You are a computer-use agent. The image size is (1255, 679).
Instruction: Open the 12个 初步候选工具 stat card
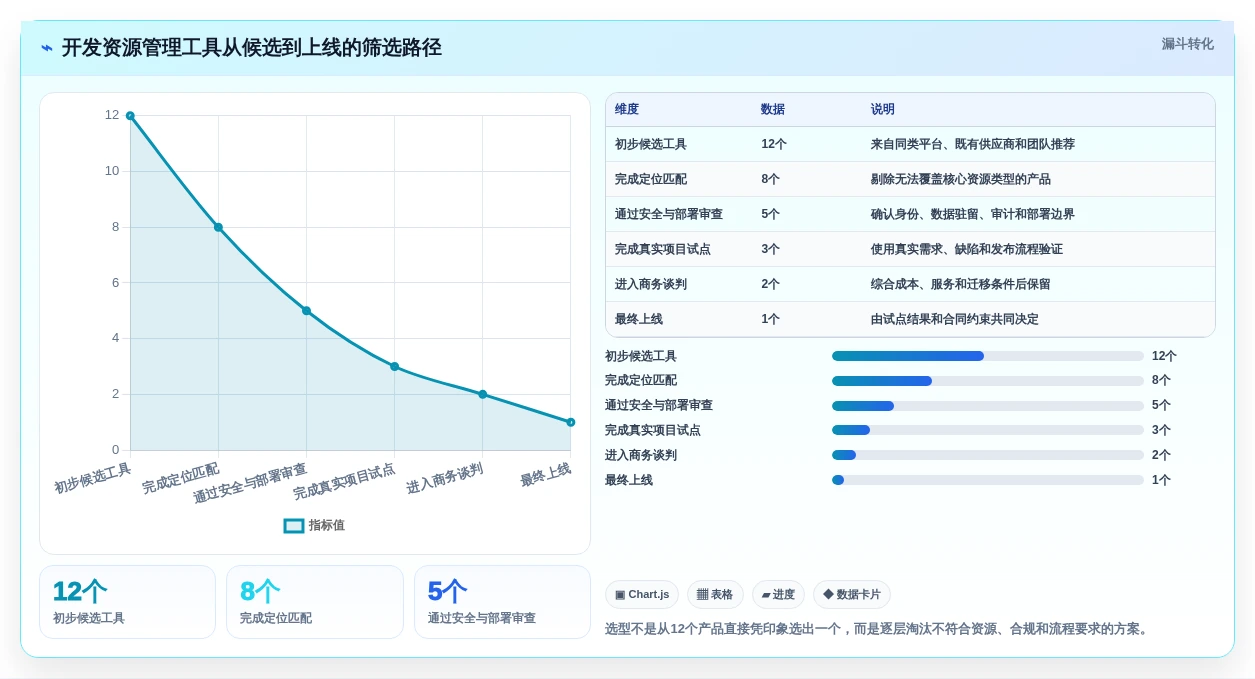[127, 602]
